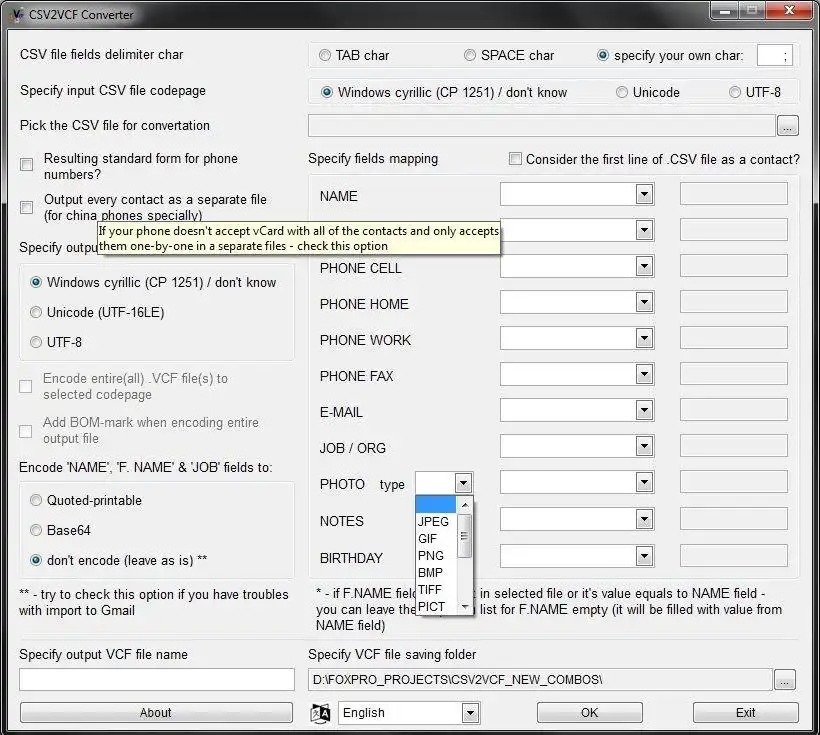Click the photo type list scrollbar thumb
The height and width of the screenshot is (735, 820).
(x=464, y=536)
